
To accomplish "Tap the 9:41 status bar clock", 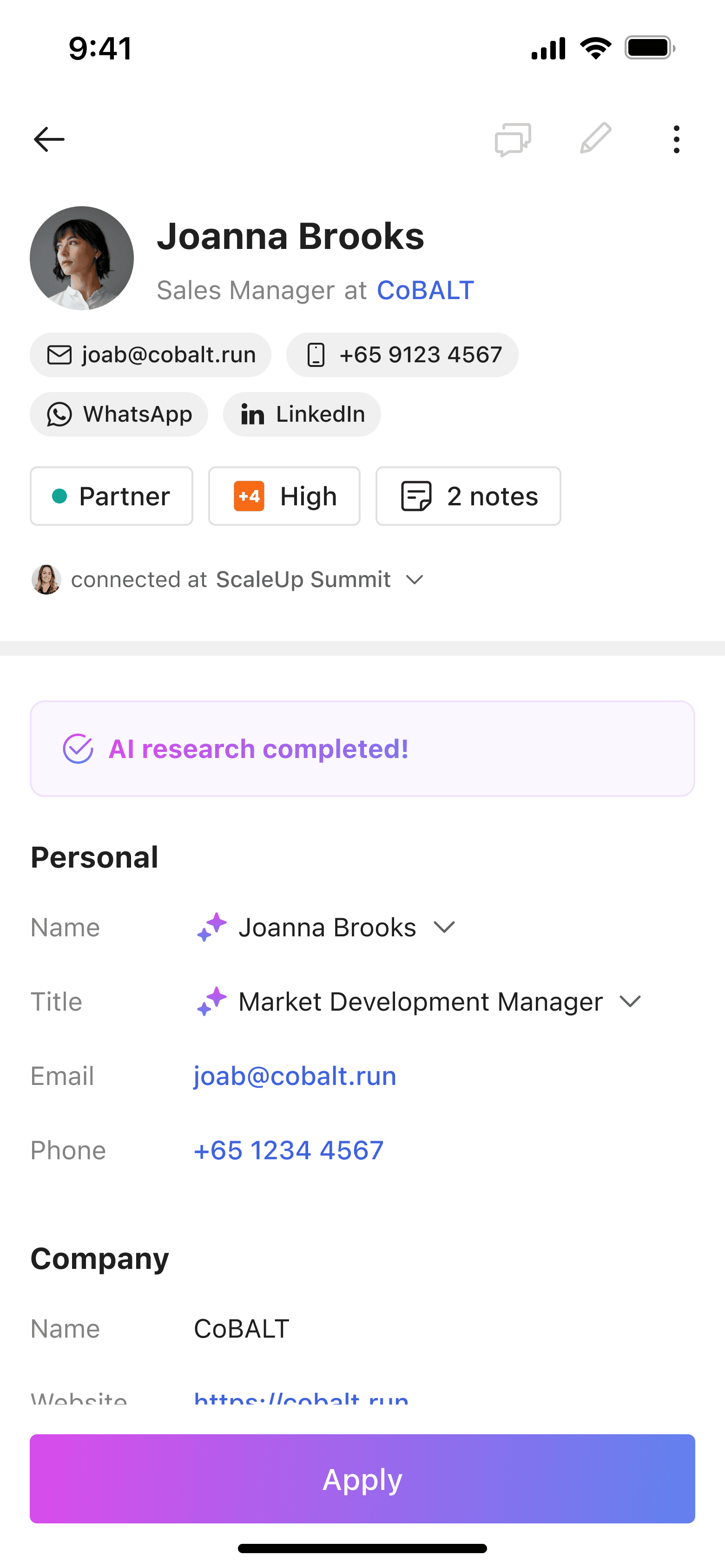I will (x=100, y=48).
